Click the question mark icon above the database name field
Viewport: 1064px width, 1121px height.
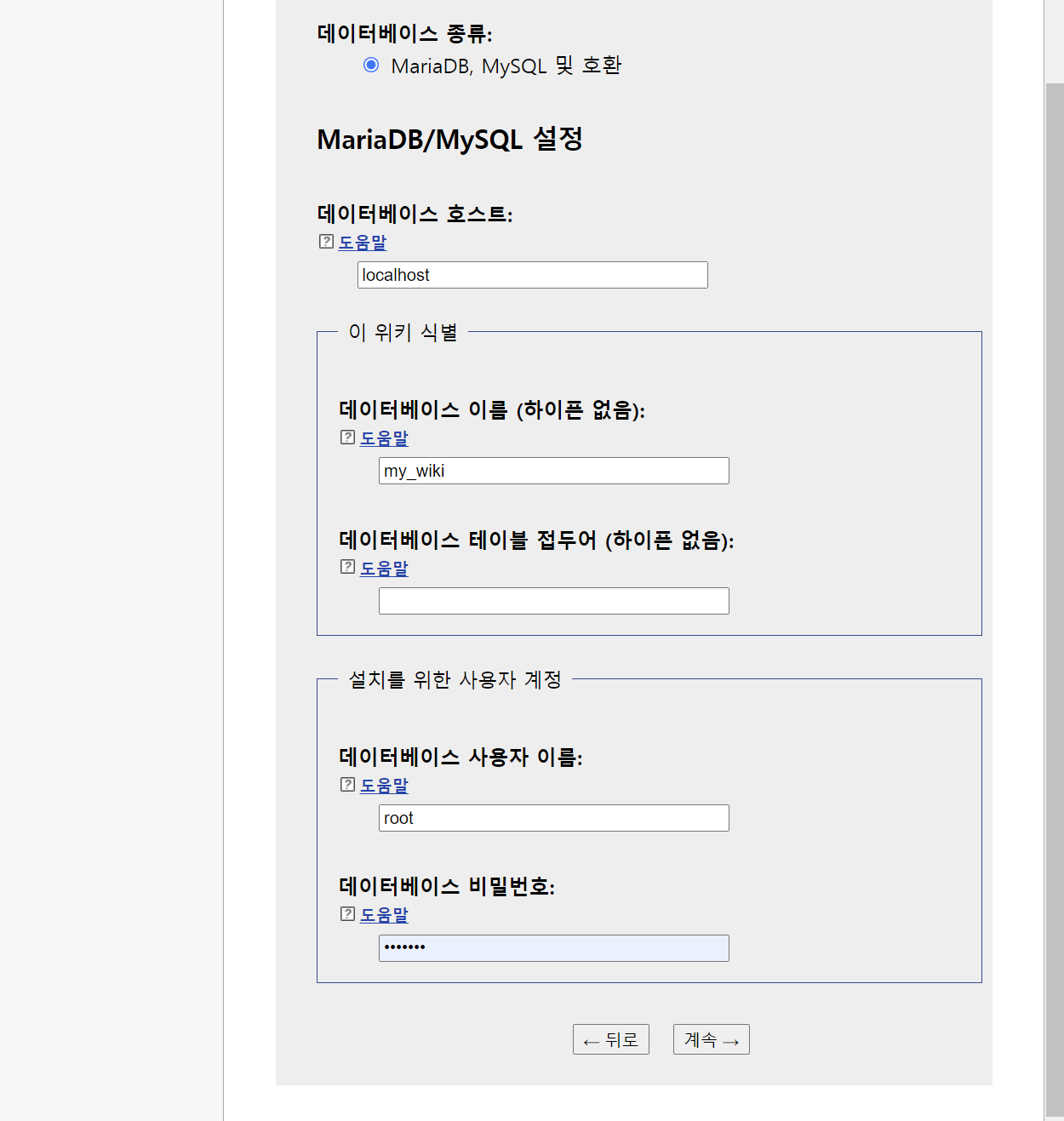(x=346, y=438)
